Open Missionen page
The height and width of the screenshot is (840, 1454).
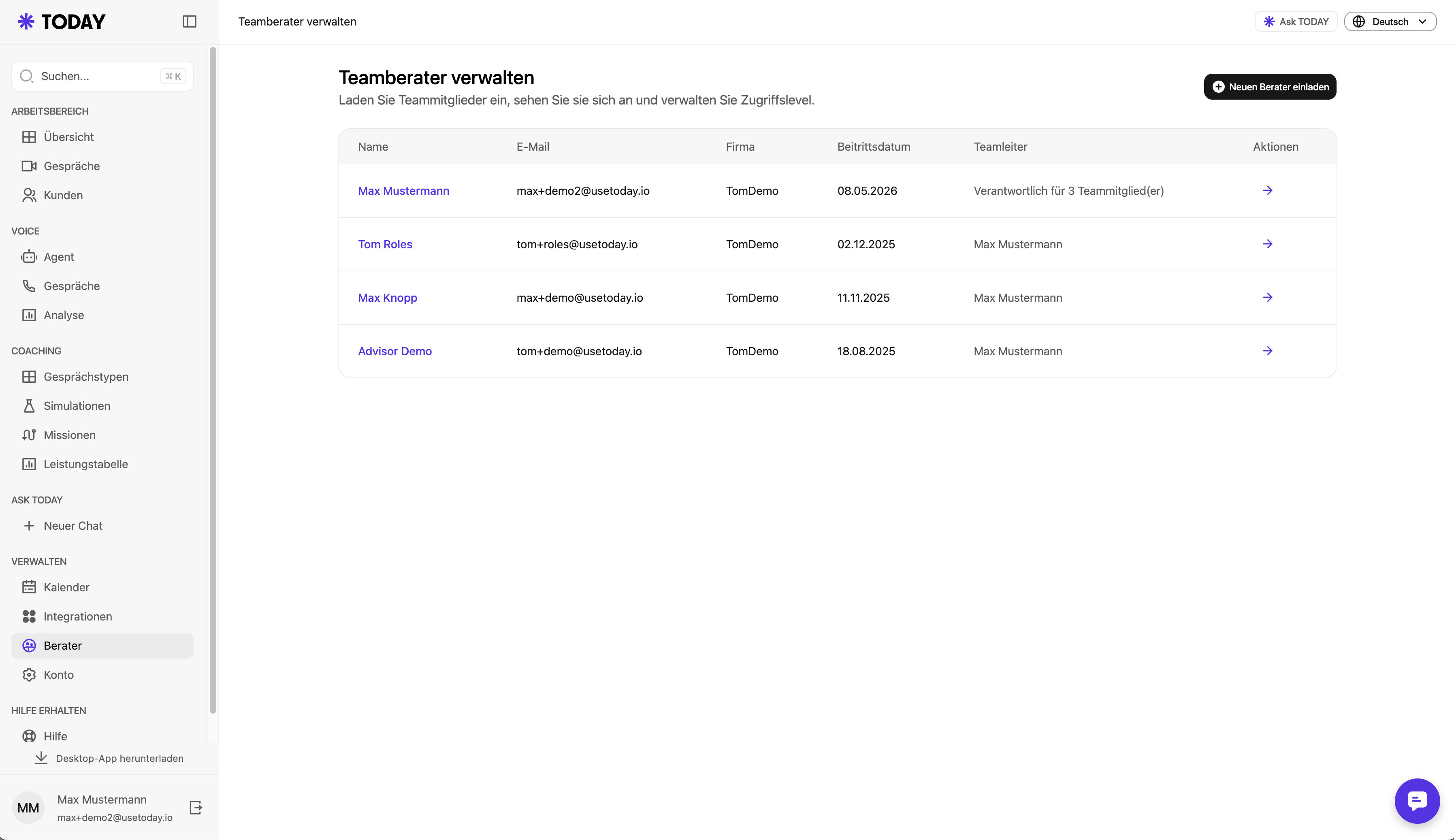pyautogui.click(x=102, y=435)
